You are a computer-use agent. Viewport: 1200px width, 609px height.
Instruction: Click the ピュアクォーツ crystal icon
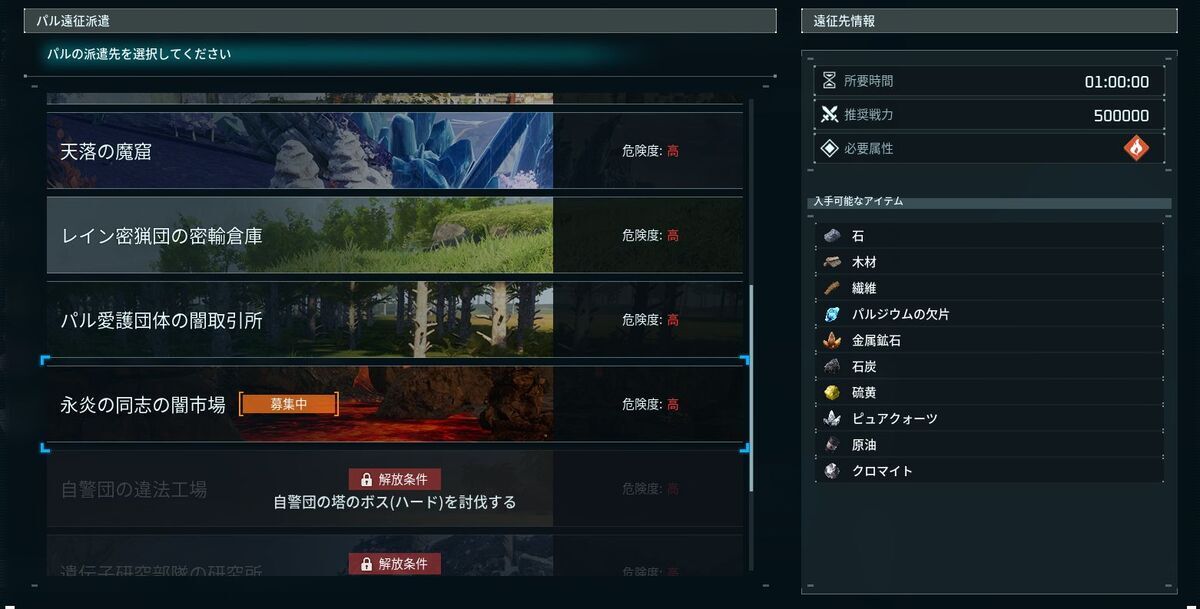[x=832, y=418]
